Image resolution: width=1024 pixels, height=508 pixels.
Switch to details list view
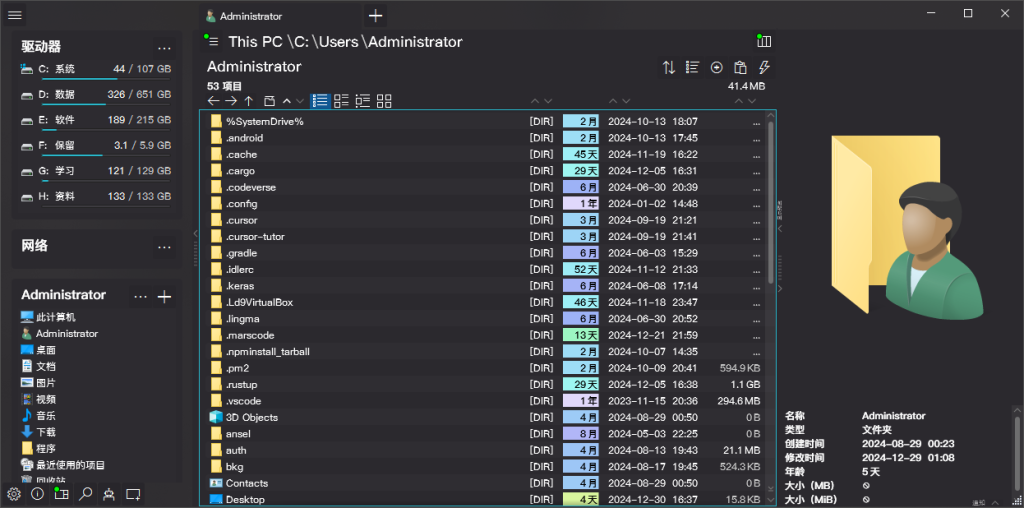click(x=320, y=101)
